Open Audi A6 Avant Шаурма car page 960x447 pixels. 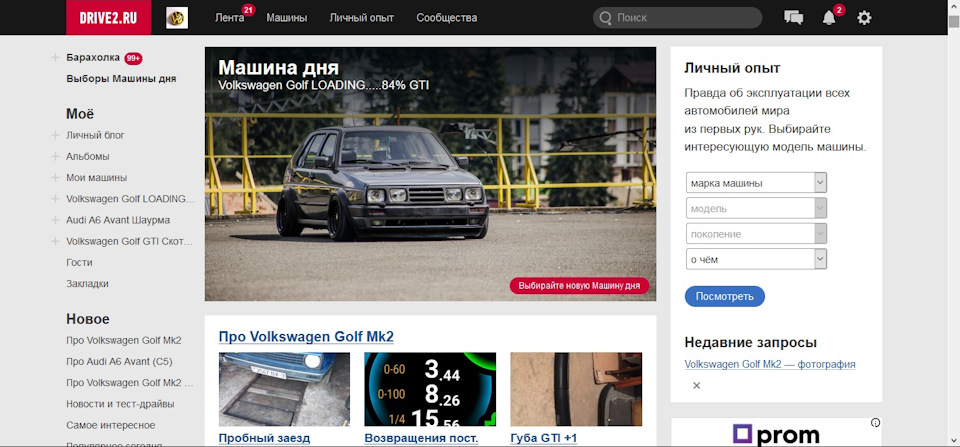pyautogui.click(x=118, y=220)
